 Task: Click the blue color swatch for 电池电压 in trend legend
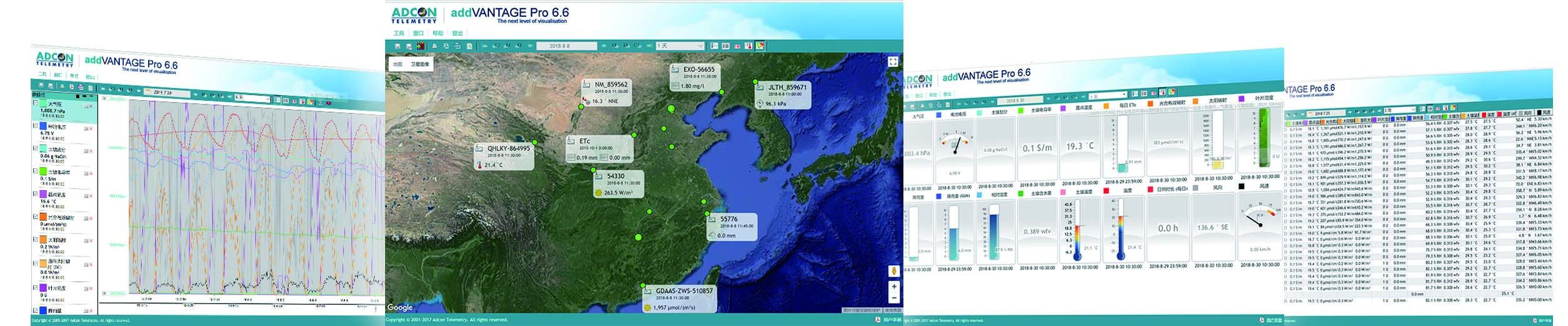point(43,126)
